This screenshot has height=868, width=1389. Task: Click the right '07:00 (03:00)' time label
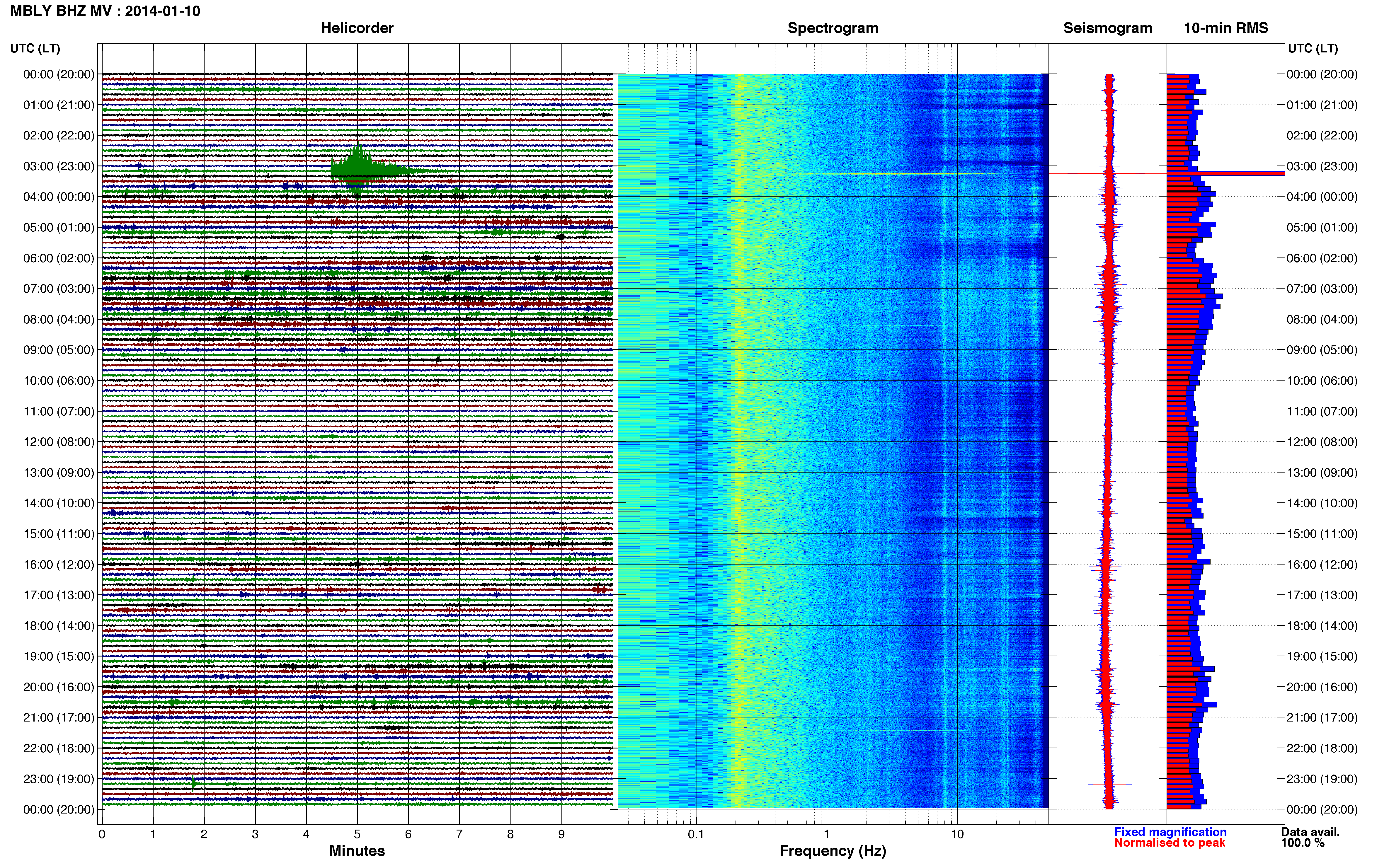point(1322,289)
